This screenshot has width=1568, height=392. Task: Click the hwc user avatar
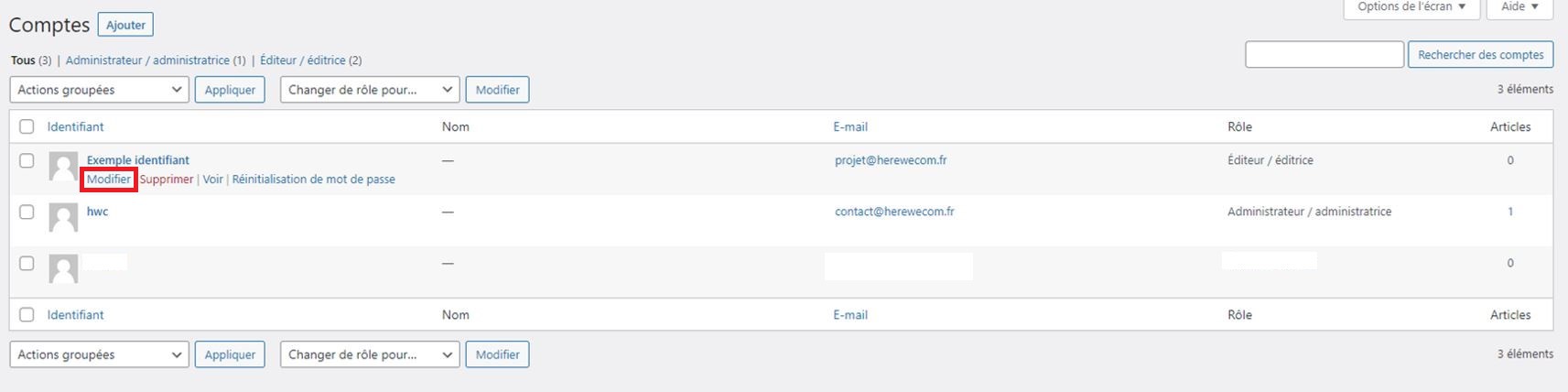63,218
